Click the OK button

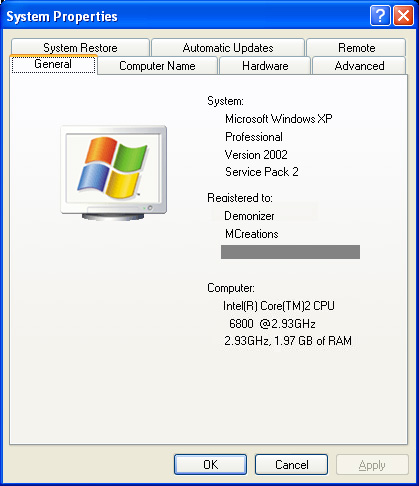coord(210,464)
